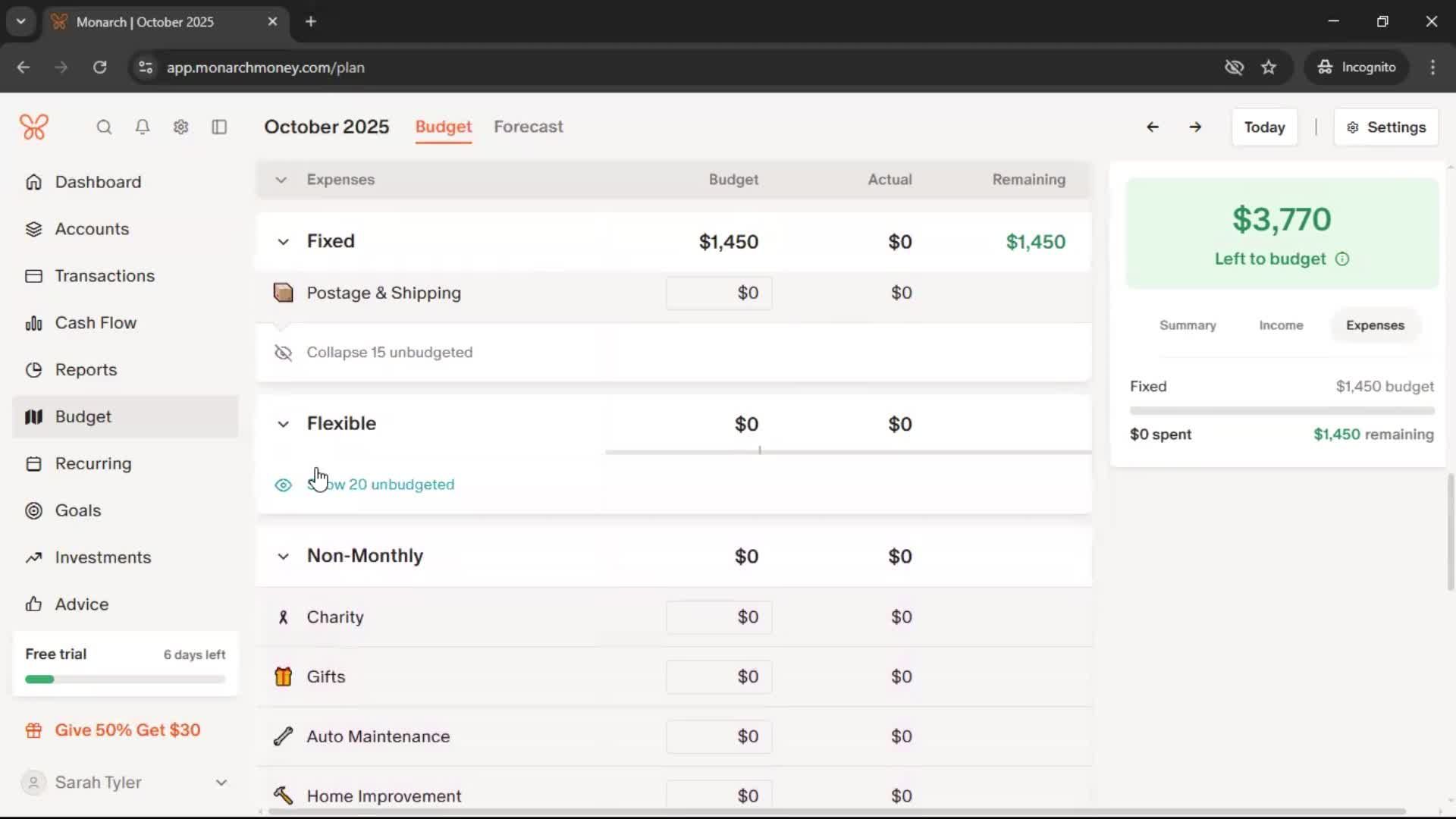Viewport: 1456px width, 819px height.
Task: Click Left to budget info icon
Action: point(1342,259)
